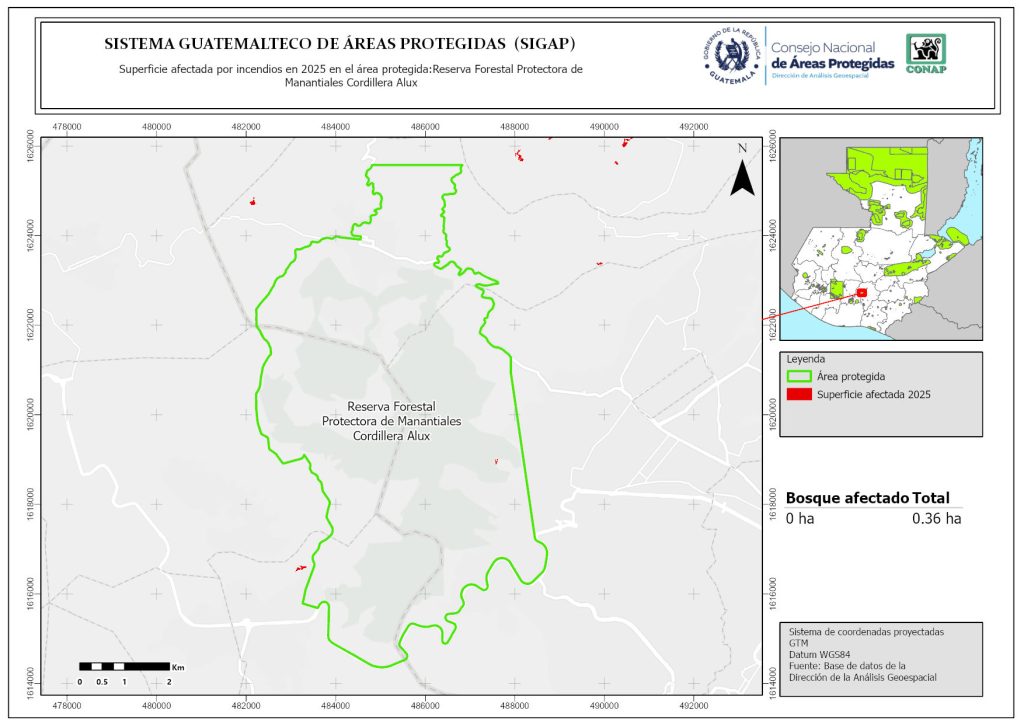Click the Gobierno de Guatemala crest logo
Screen dimensions: 1024x724
pyautogui.click(x=731, y=55)
